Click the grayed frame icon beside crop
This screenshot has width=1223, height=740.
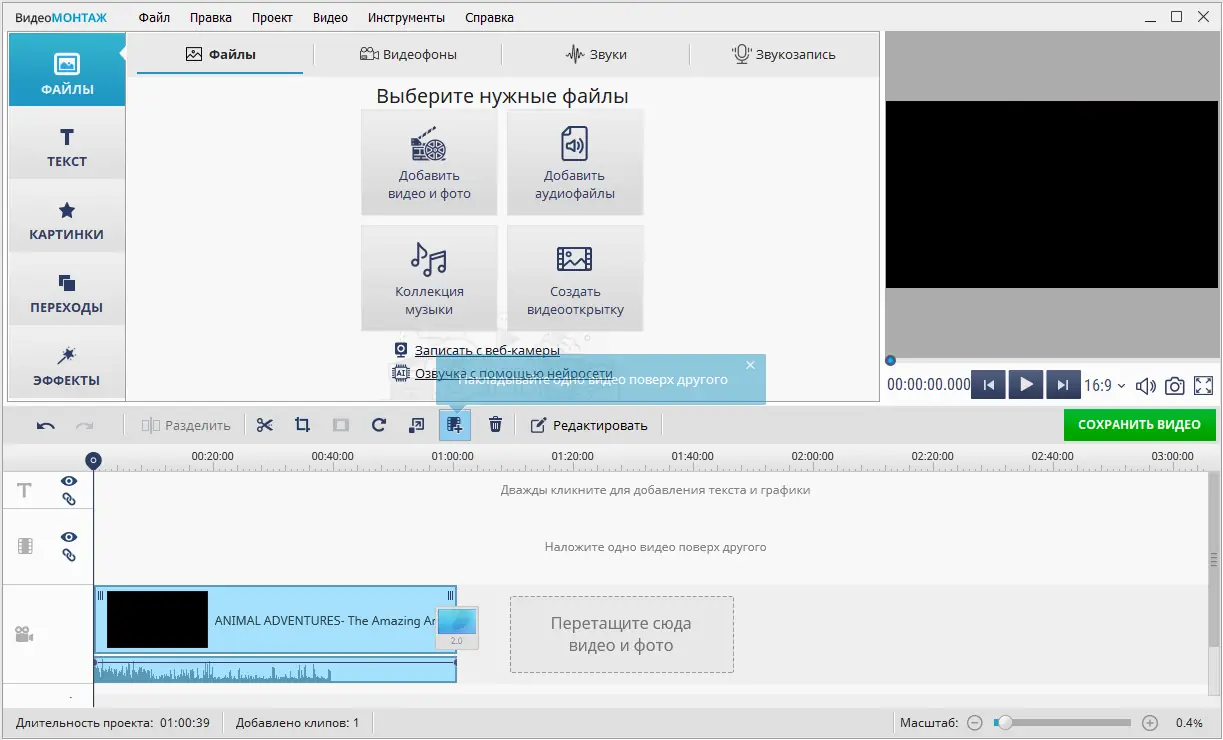(x=341, y=425)
